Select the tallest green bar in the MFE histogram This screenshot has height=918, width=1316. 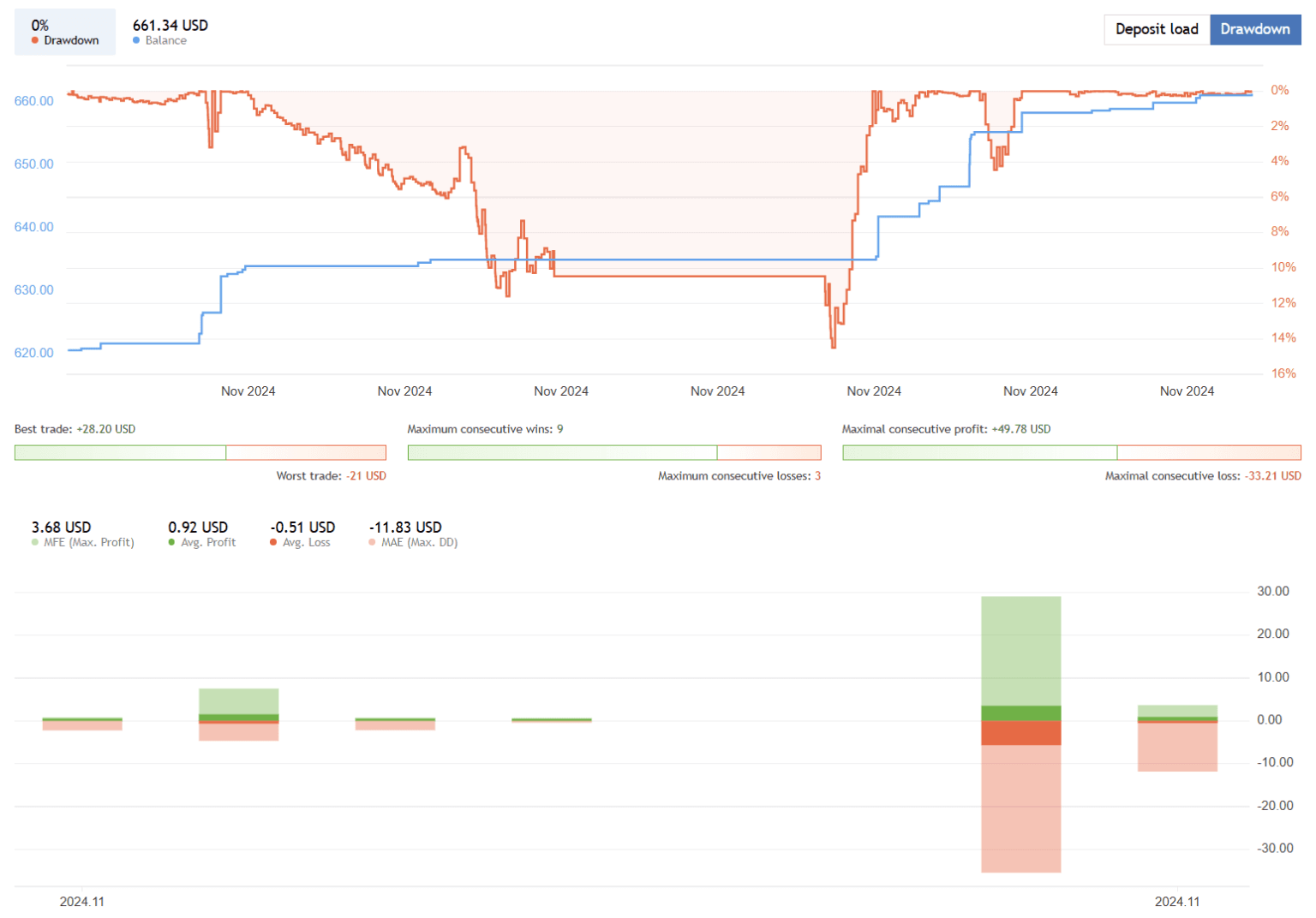point(1020,651)
